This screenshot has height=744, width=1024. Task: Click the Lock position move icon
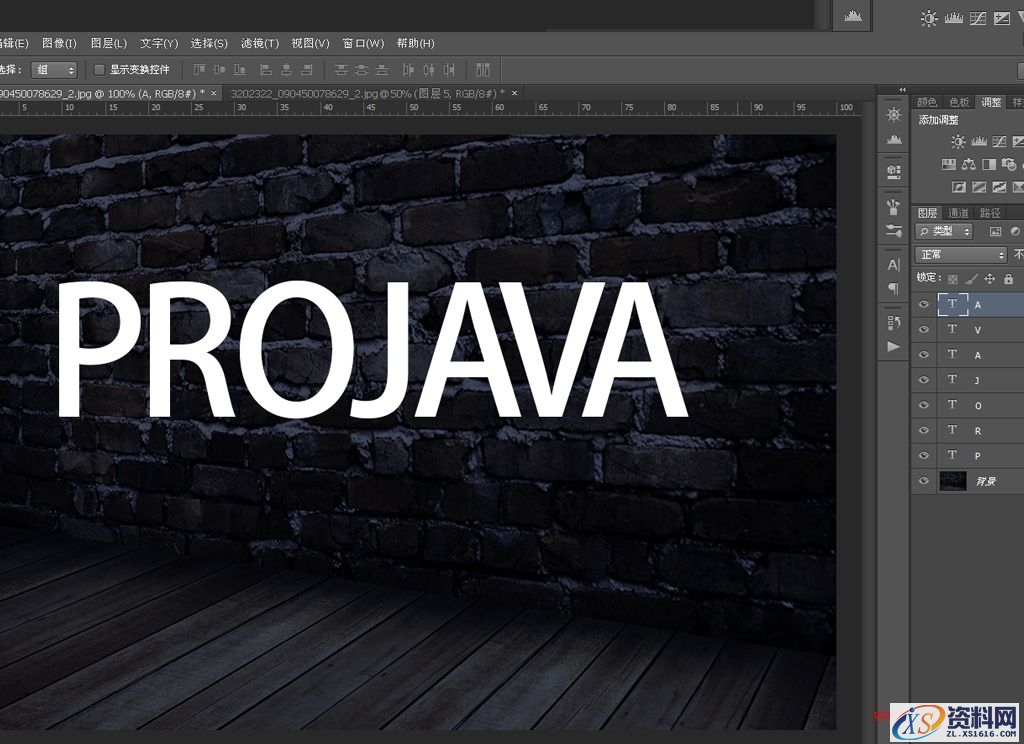[990, 279]
